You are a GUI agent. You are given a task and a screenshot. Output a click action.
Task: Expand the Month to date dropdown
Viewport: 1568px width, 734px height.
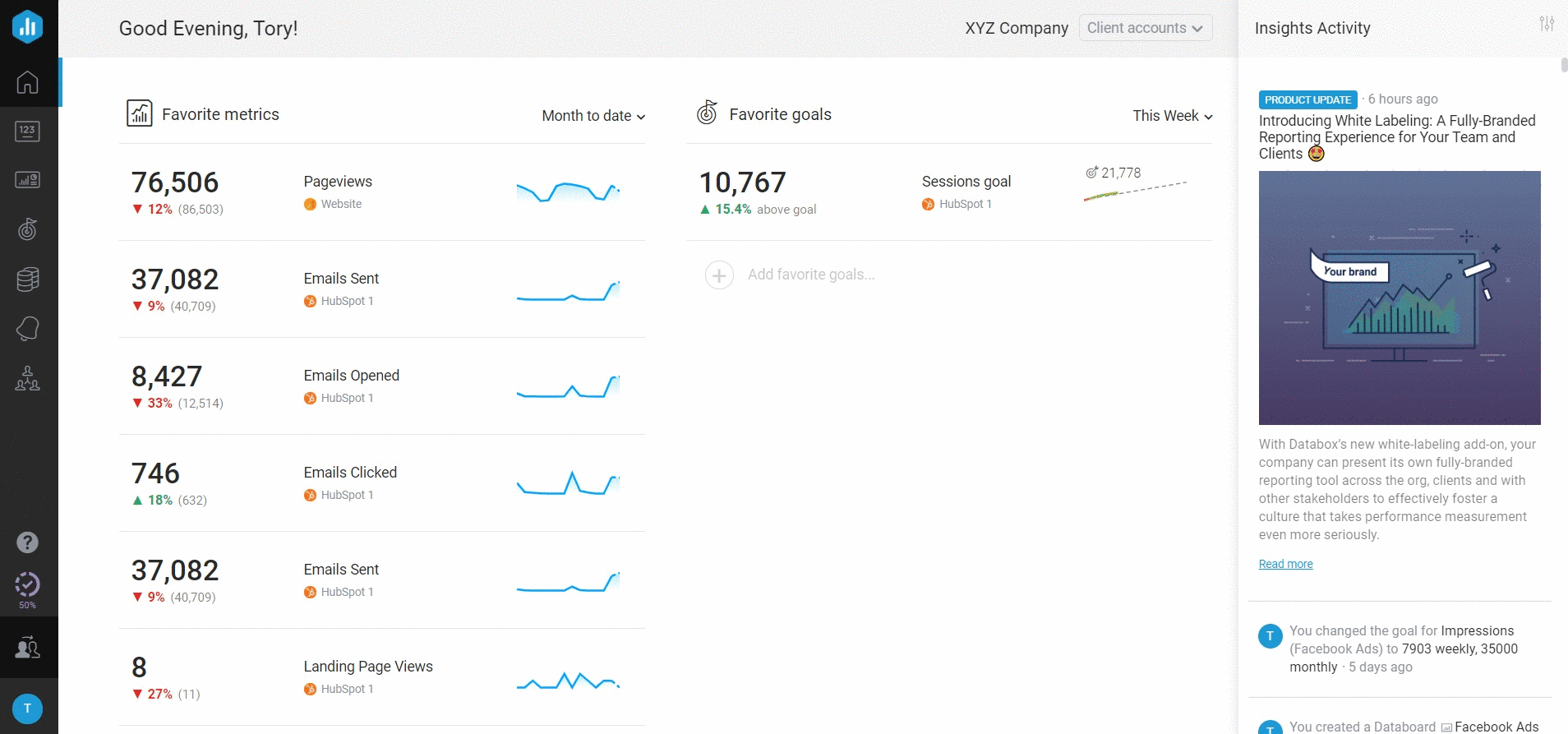[593, 116]
